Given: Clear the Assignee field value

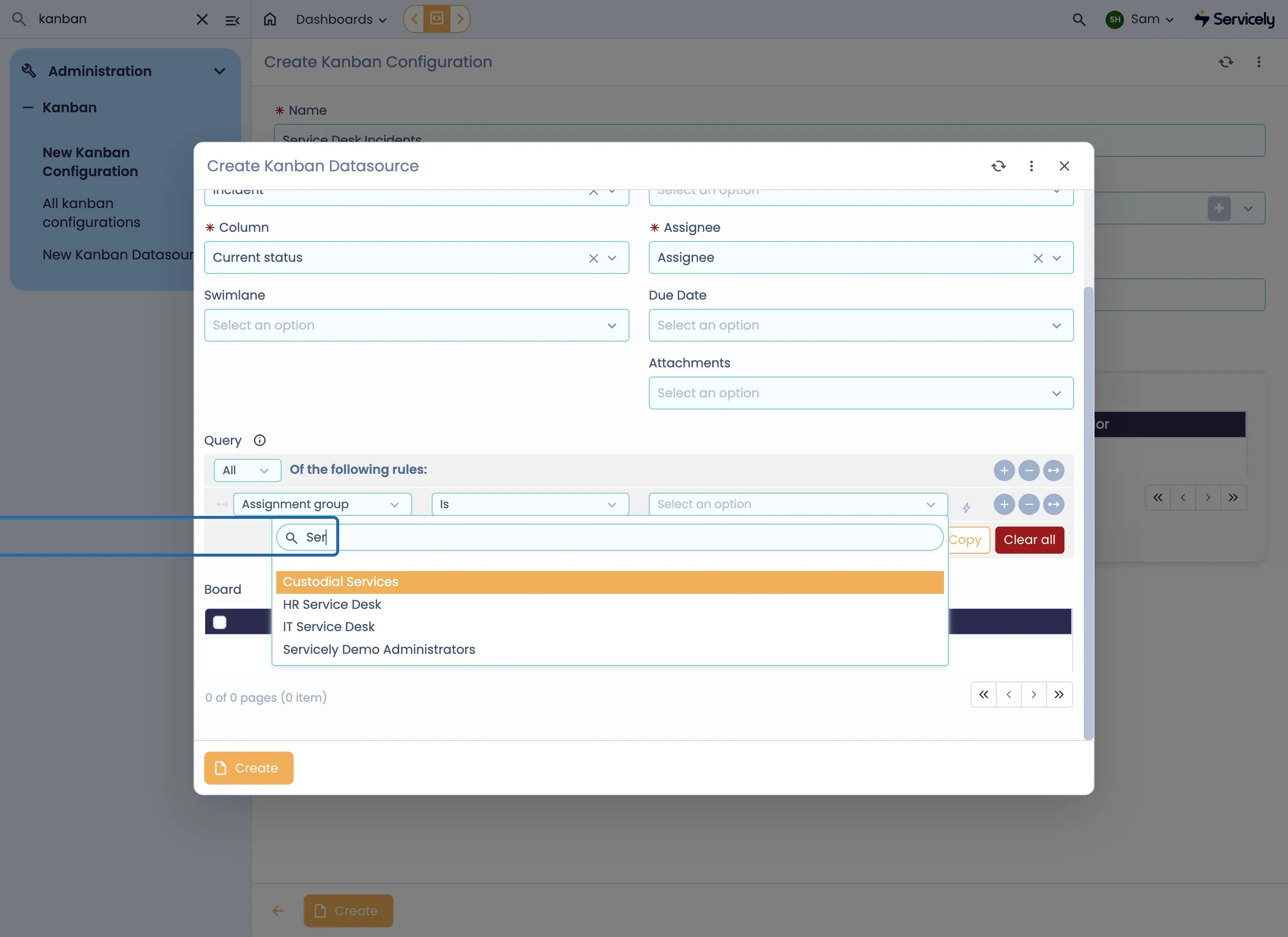Looking at the screenshot, I should 1038,258.
